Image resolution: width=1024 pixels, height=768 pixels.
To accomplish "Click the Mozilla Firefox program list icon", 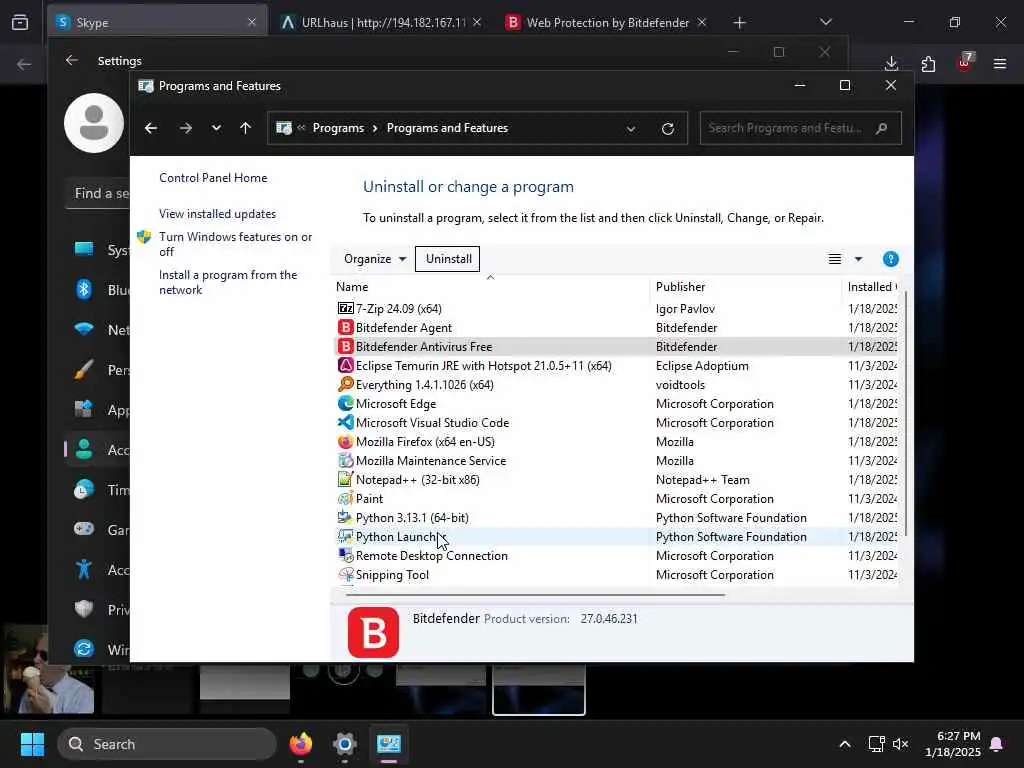I will click(345, 441).
